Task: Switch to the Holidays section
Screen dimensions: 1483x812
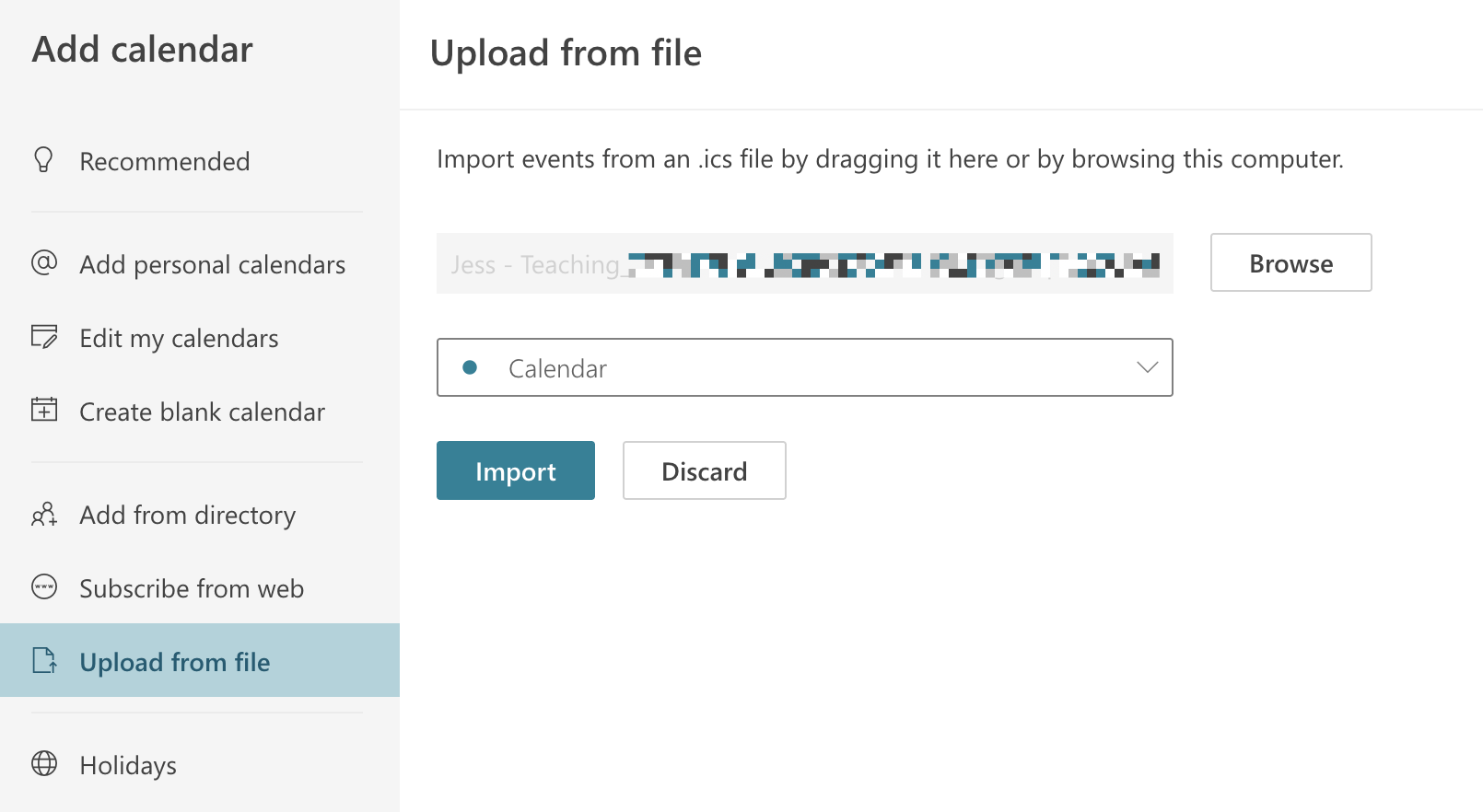Action: (127, 765)
